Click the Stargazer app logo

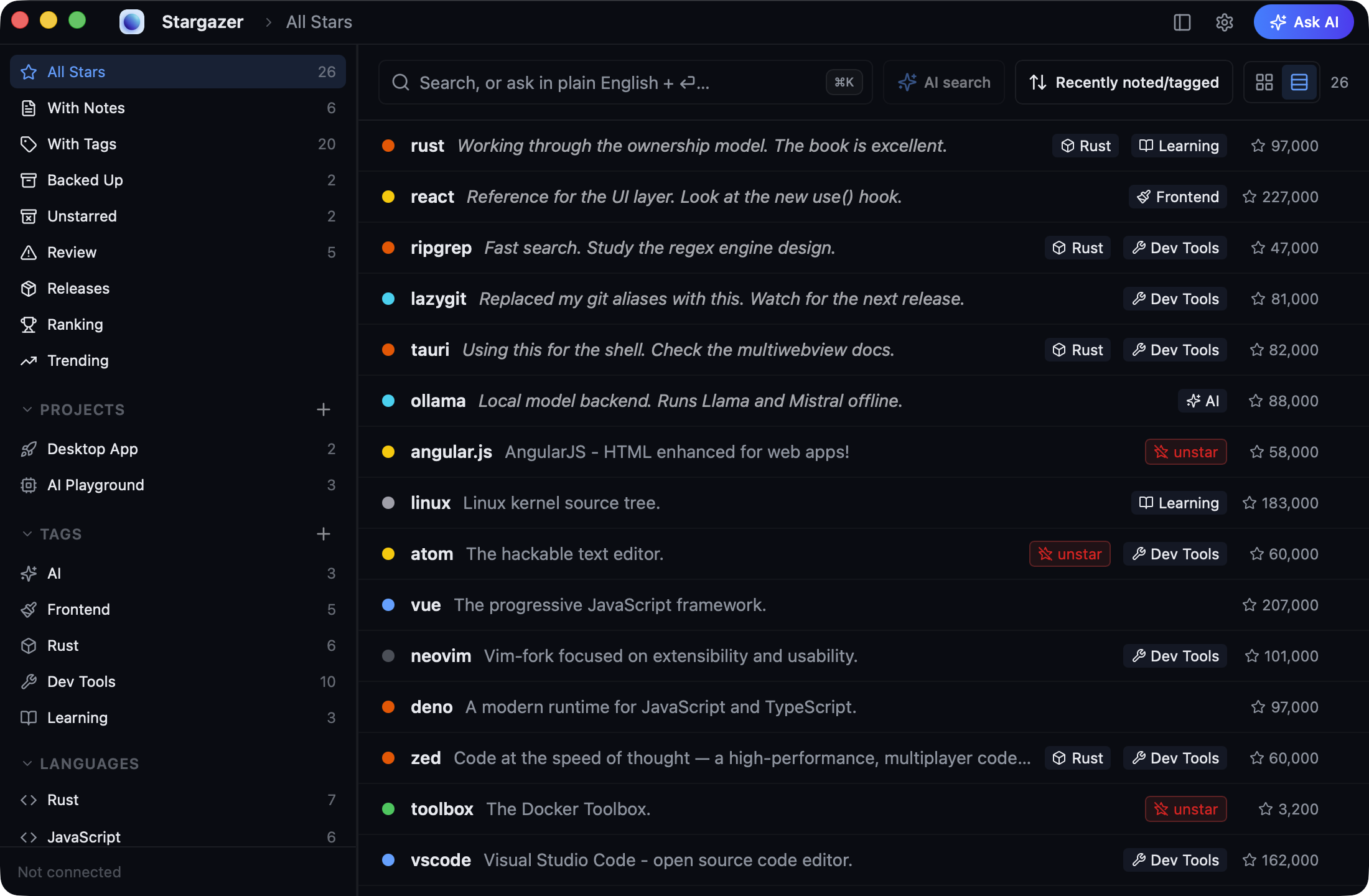[x=132, y=22]
